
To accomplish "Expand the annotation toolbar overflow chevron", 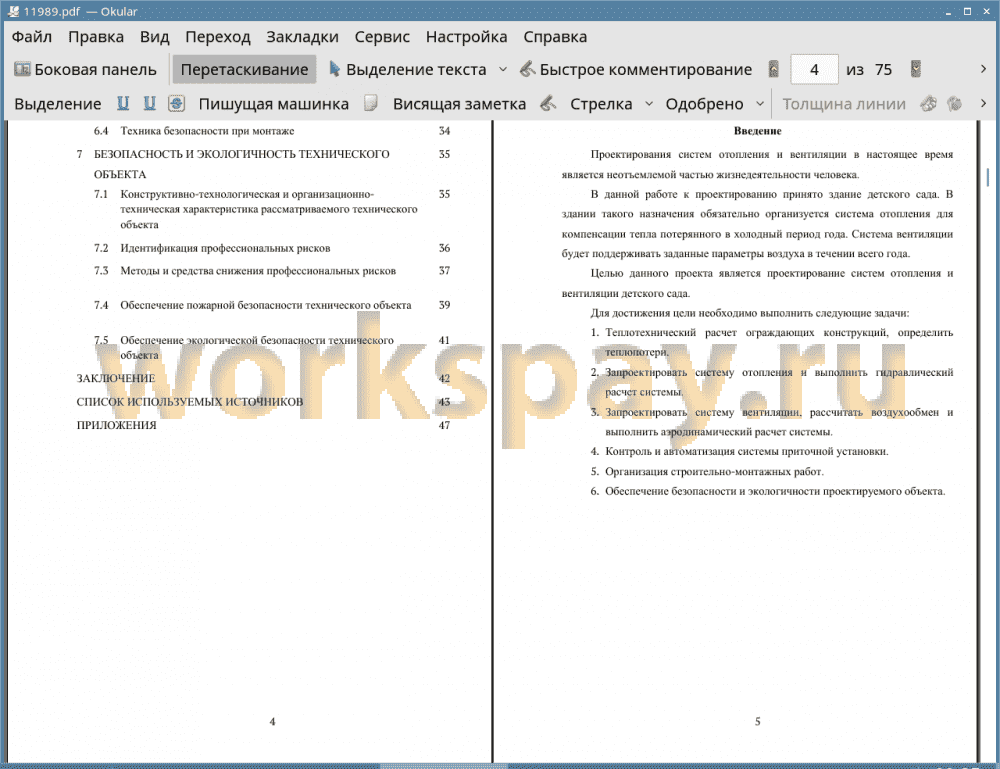I will 983,103.
